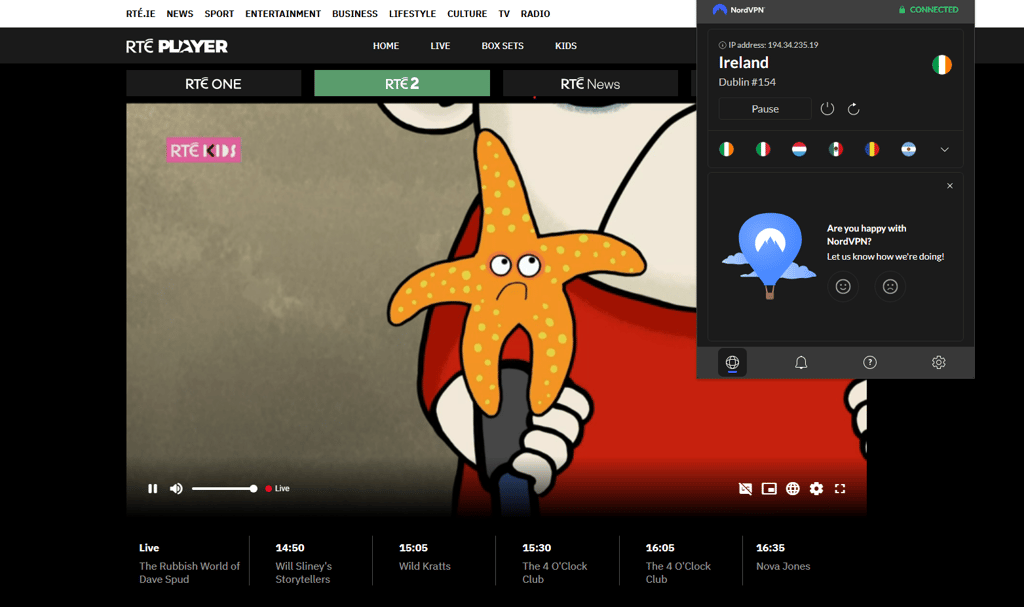The image size is (1024, 607).
Task: Open CULTURE top link
Action: [467, 14]
